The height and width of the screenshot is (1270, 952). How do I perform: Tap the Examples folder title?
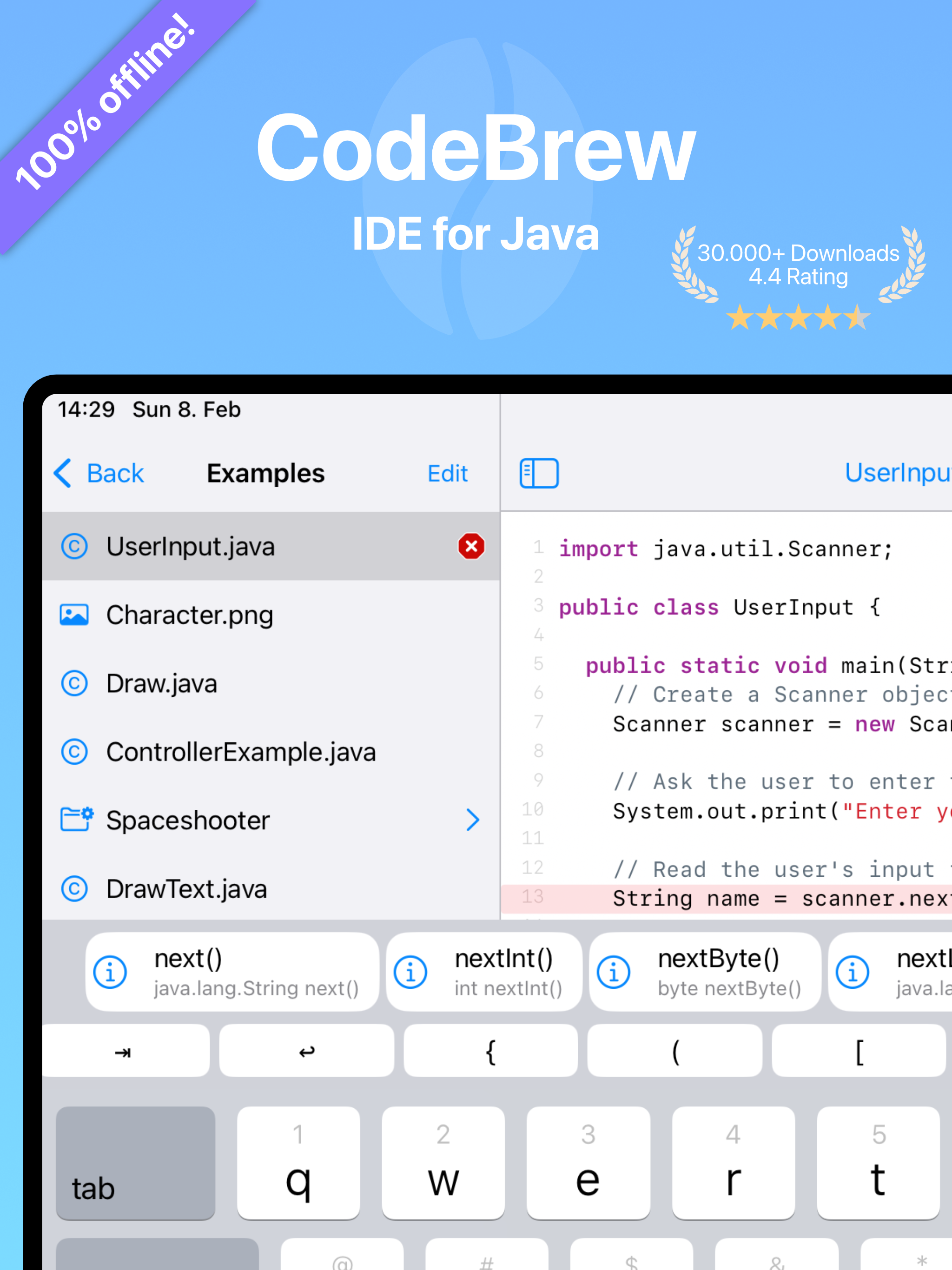click(x=266, y=474)
